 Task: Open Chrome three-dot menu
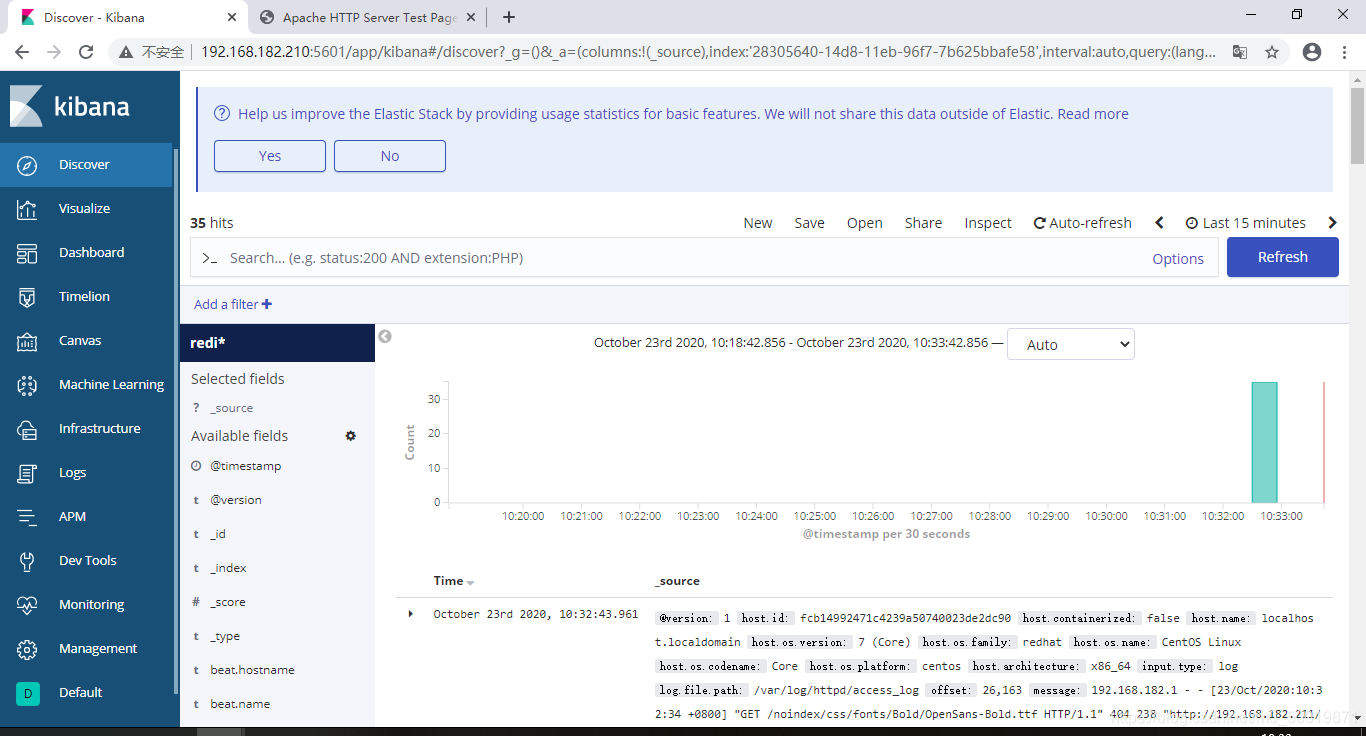coord(1345,52)
